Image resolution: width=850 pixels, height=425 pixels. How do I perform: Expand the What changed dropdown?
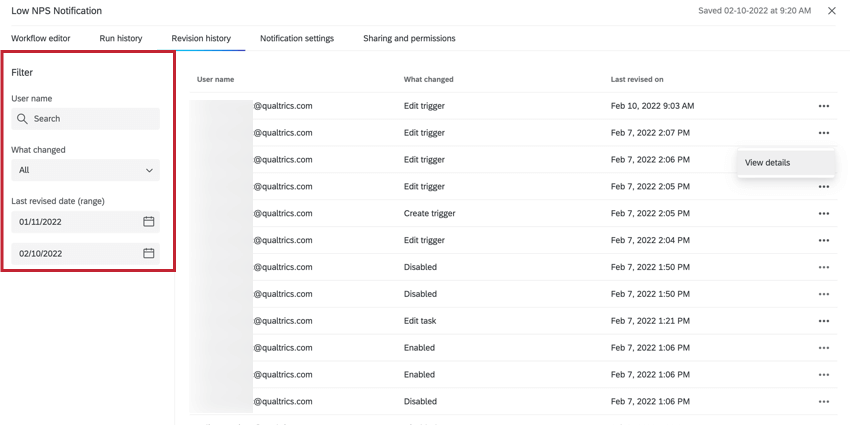[86, 170]
